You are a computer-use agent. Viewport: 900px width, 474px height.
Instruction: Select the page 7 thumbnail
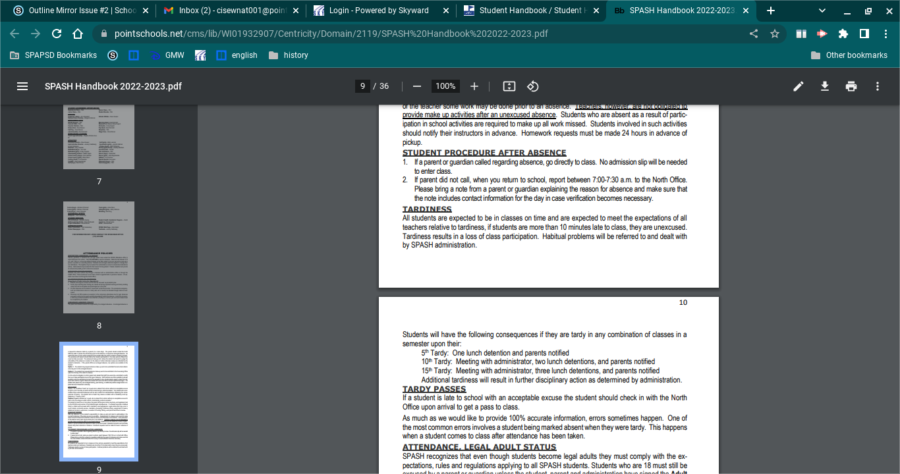[x=99, y=137]
